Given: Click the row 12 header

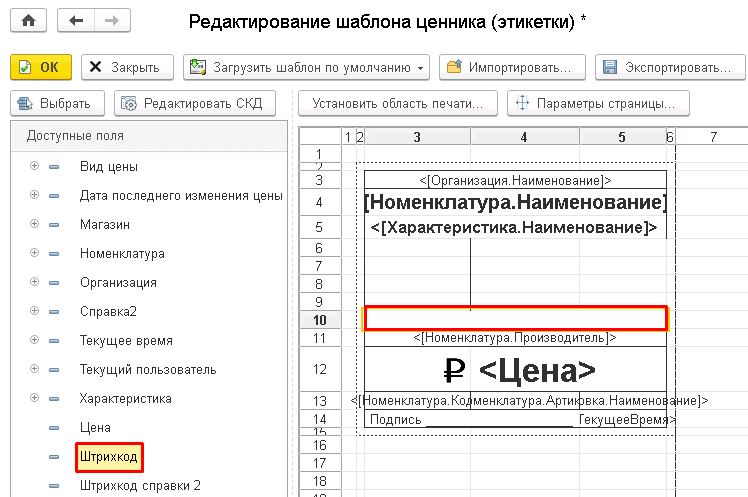Looking at the screenshot, I should [x=320, y=369].
